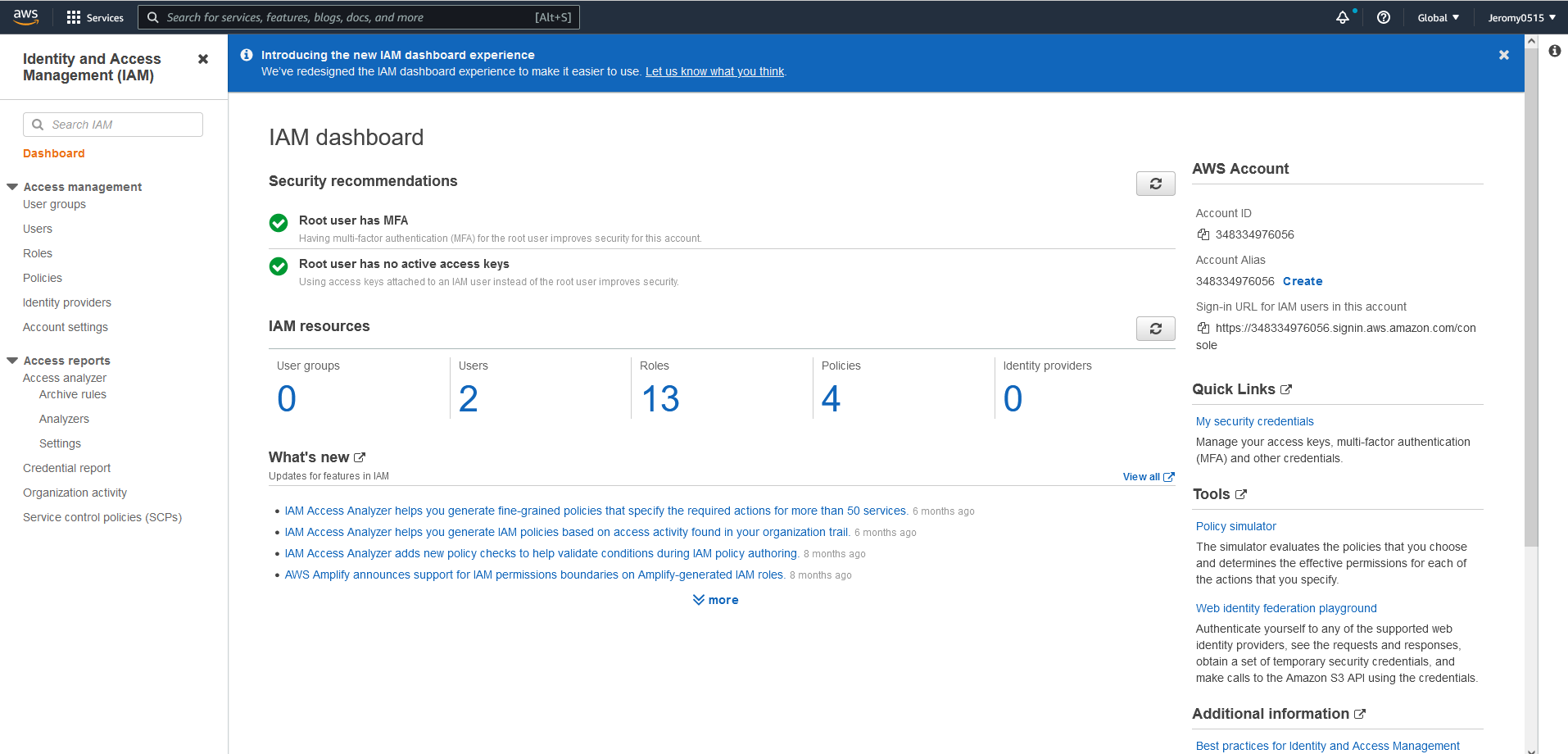Click the search magnifier in top bar
The width and height of the screenshot is (1568, 754).
152,17
